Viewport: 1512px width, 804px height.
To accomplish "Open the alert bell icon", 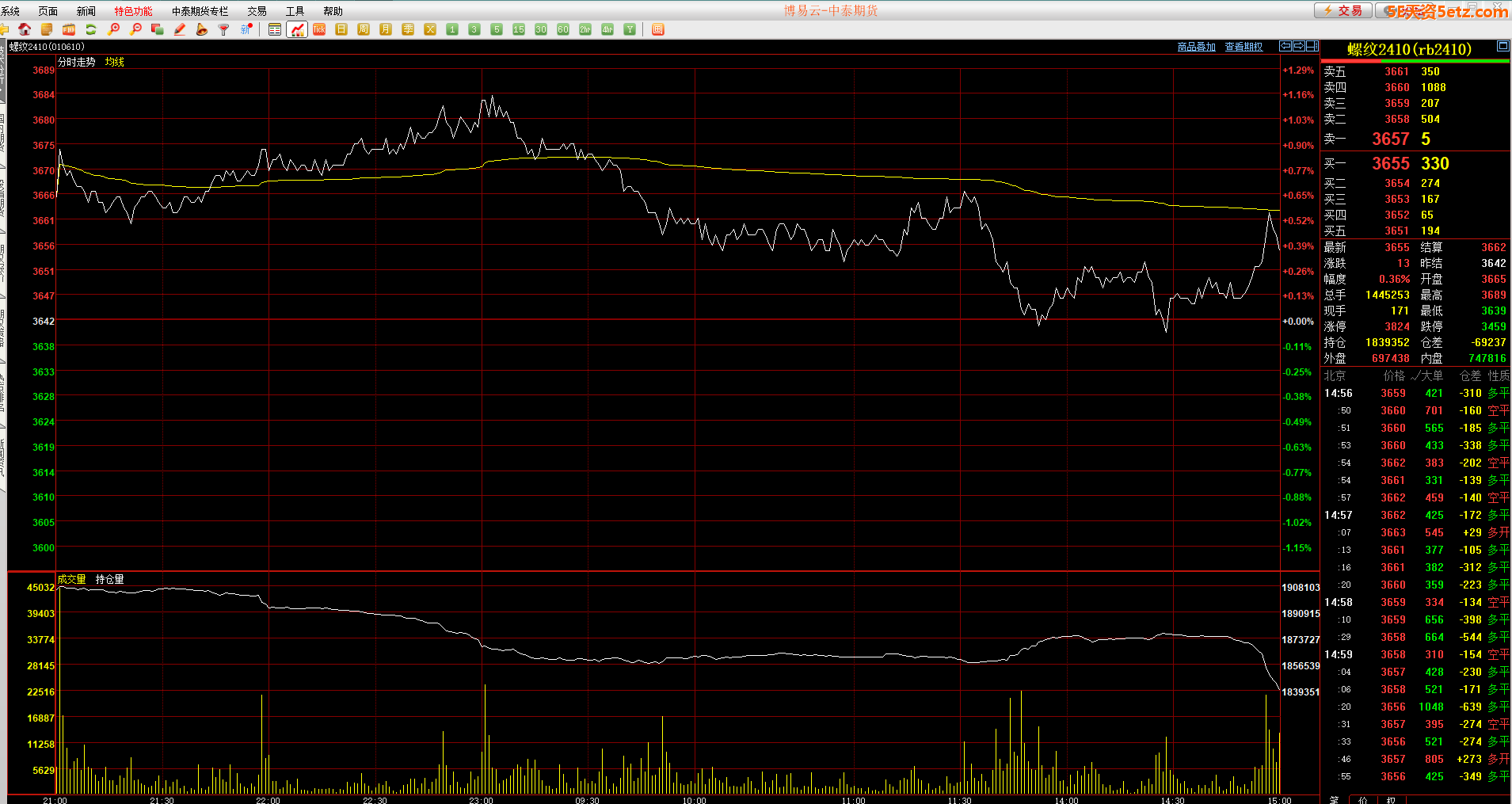I will [x=202, y=29].
